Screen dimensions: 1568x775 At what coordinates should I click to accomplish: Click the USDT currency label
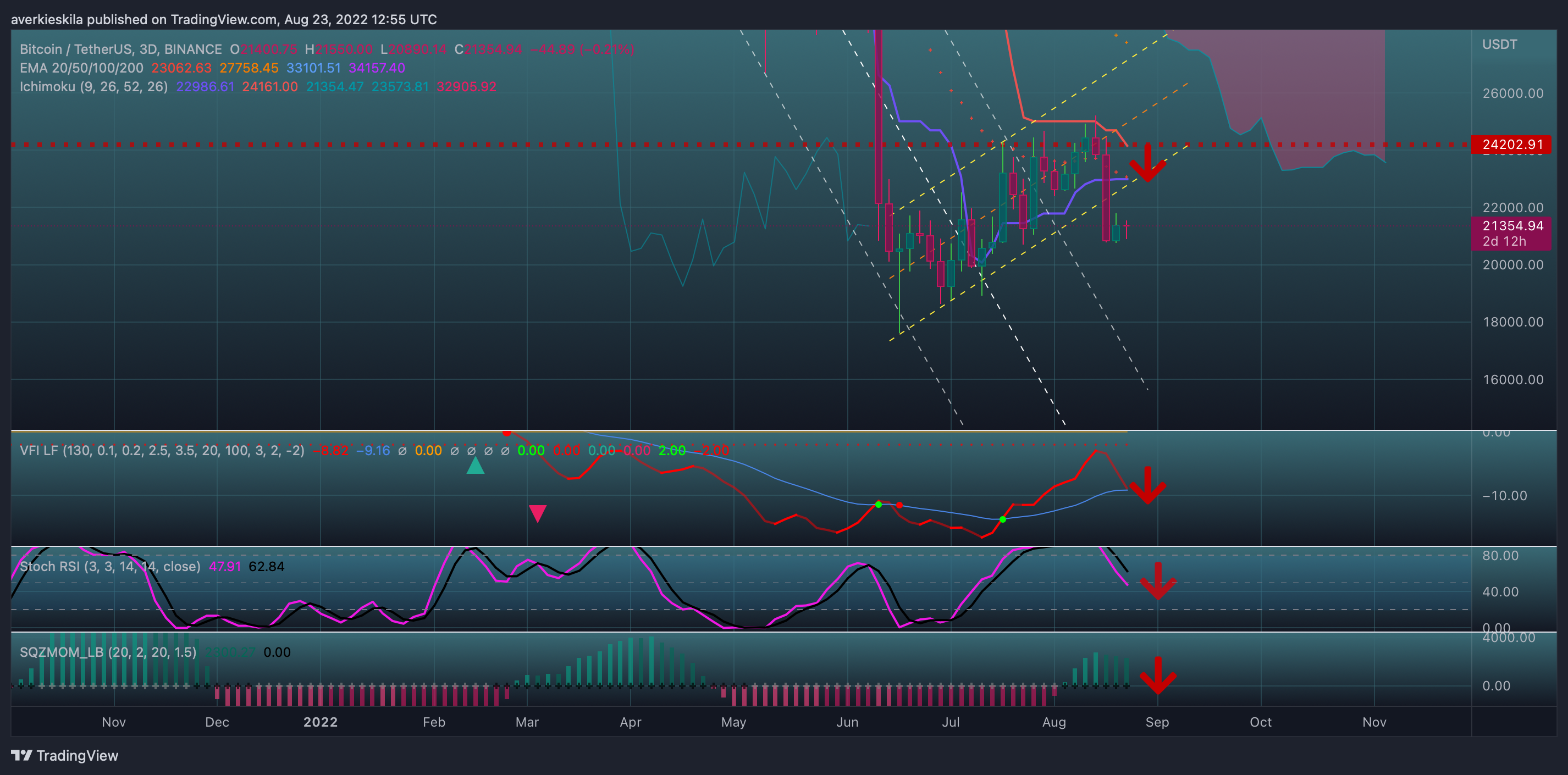pos(1499,45)
